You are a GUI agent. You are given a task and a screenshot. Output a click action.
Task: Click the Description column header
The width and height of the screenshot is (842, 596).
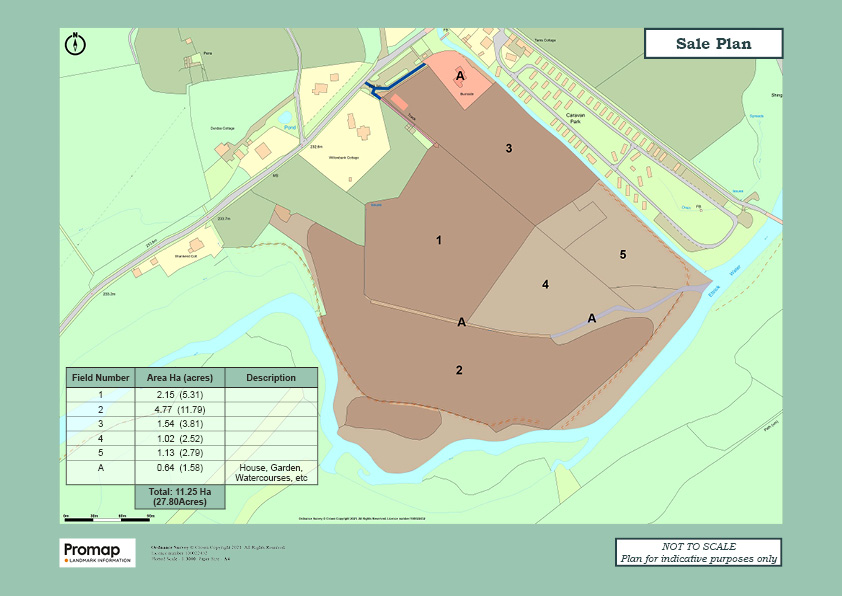[x=271, y=378]
